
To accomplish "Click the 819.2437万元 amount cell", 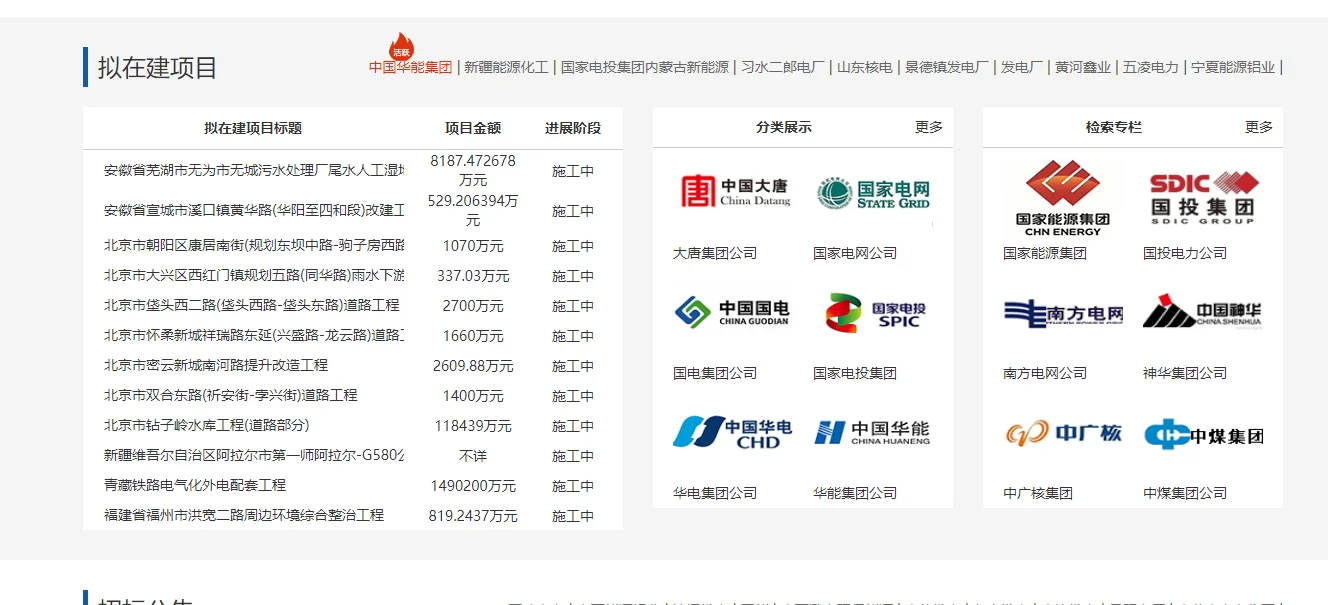I will click(x=473, y=516).
